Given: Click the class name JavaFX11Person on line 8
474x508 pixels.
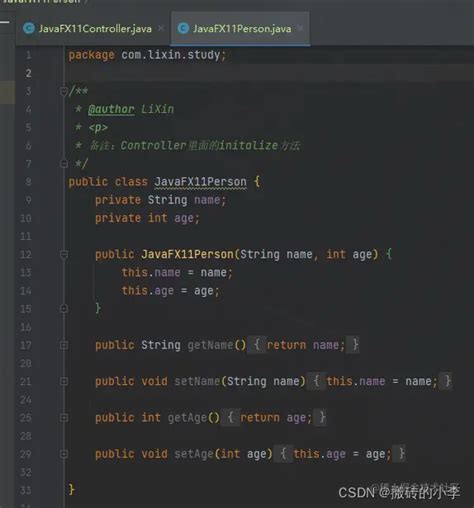Looking at the screenshot, I should click(200, 182).
